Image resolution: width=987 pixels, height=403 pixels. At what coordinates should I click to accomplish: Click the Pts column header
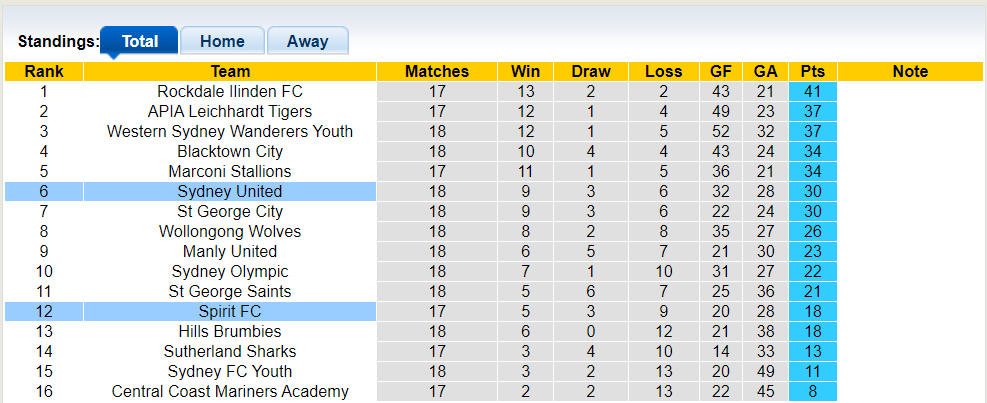(x=812, y=71)
